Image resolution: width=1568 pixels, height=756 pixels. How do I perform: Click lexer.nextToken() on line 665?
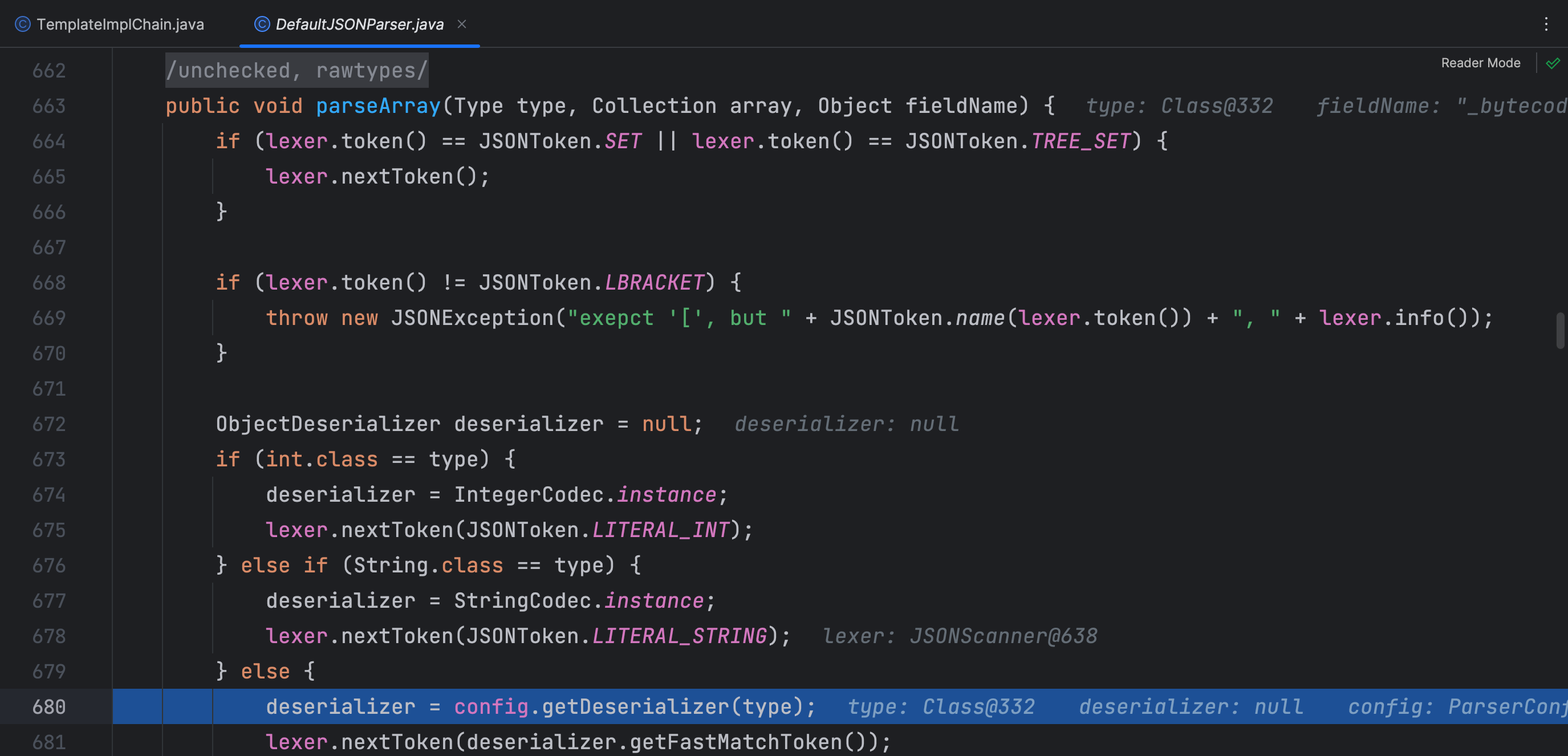(377, 177)
